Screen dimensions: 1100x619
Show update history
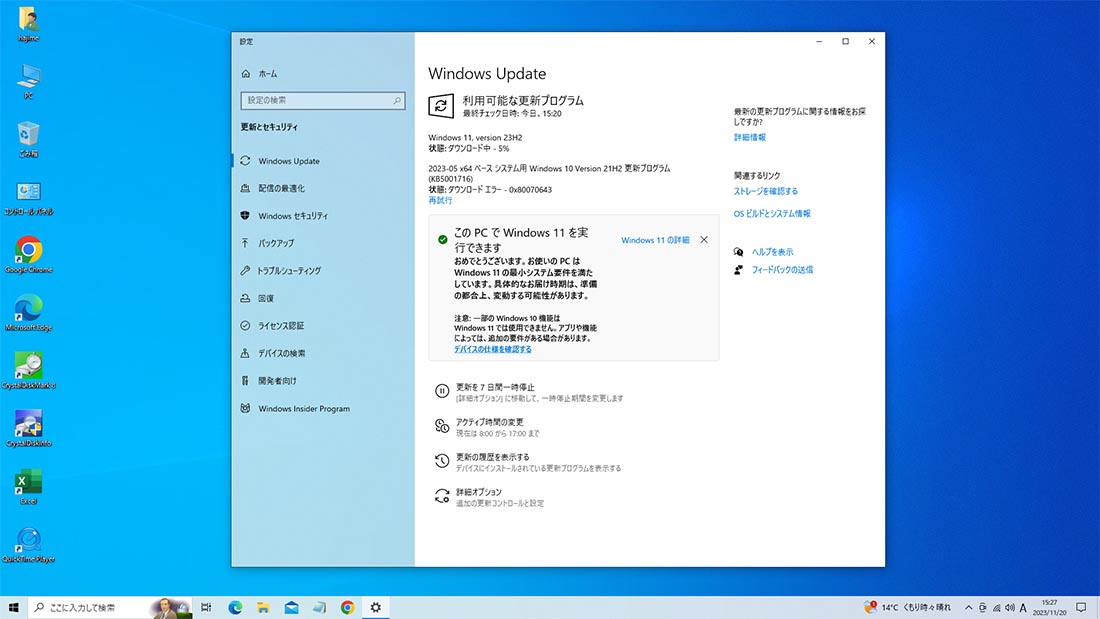tap(492, 457)
